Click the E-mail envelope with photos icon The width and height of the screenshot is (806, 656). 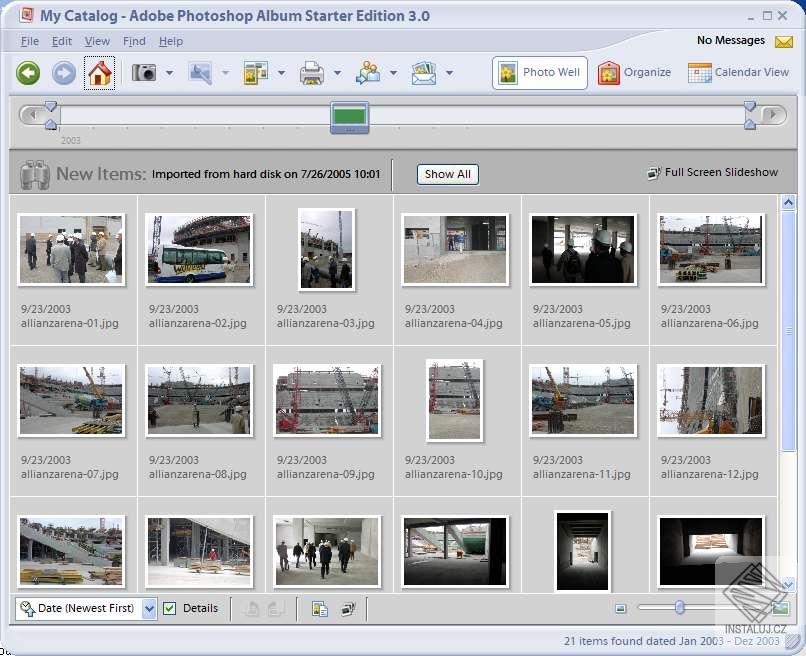[x=424, y=73]
